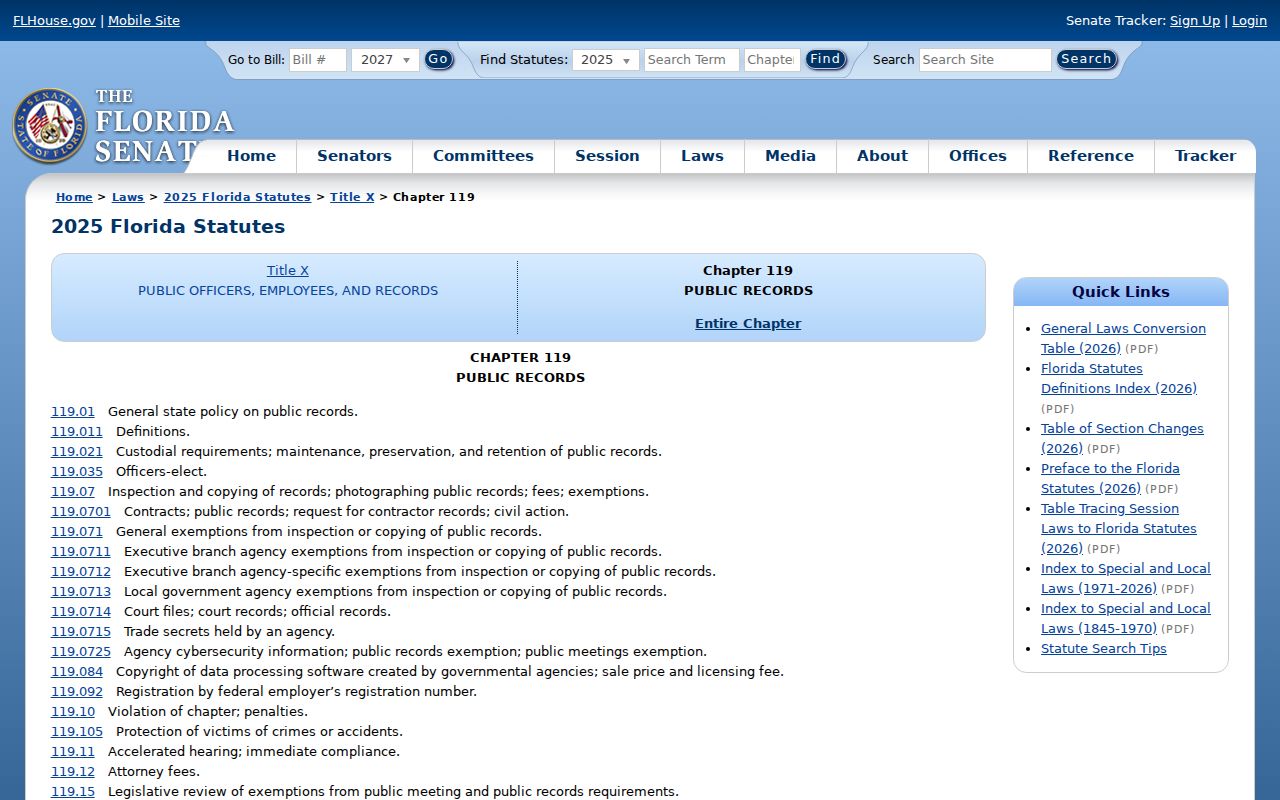Open the Offices menu tab
1280x800 pixels.
[978, 156]
